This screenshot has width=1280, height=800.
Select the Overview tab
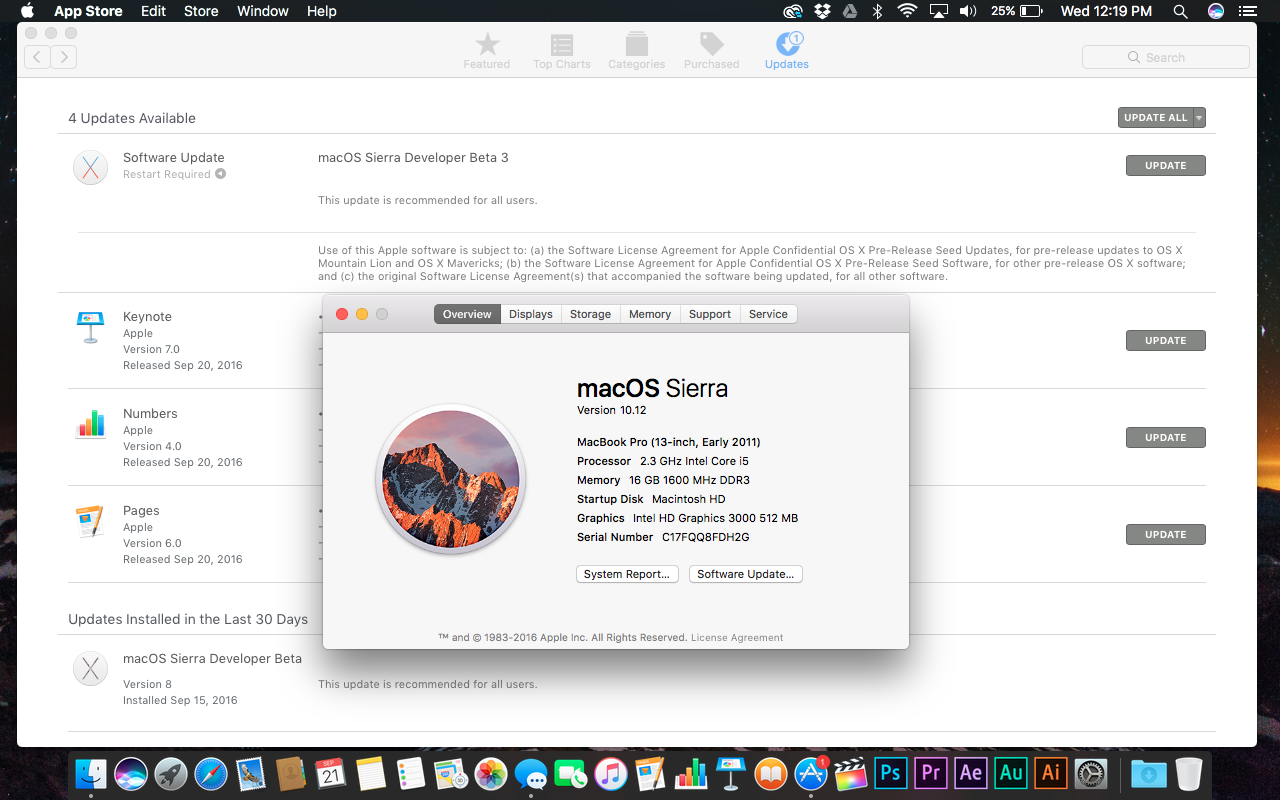click(x=467, y=314)
